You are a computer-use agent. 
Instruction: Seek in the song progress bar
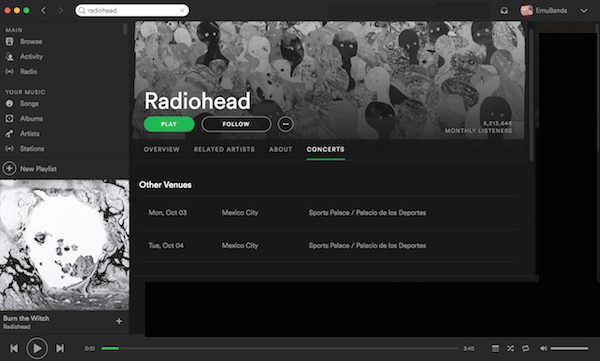(280, 348)
